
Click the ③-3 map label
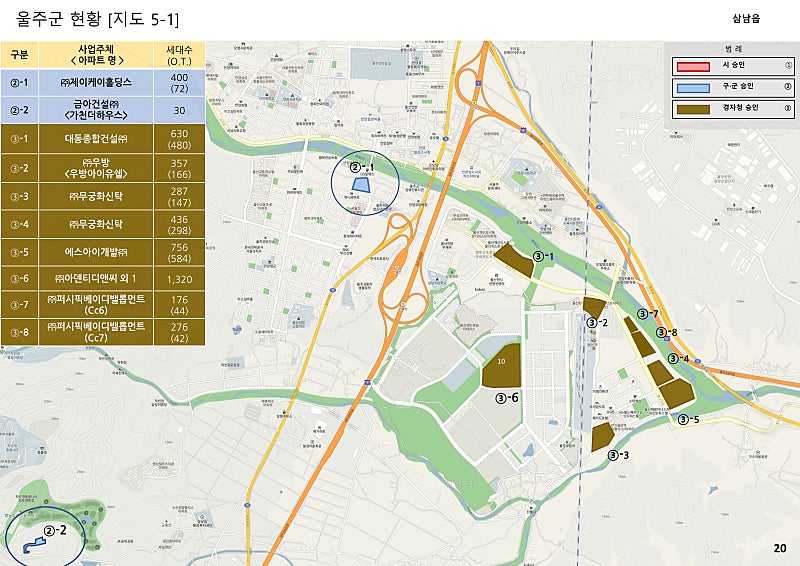(x=618, y=455)
